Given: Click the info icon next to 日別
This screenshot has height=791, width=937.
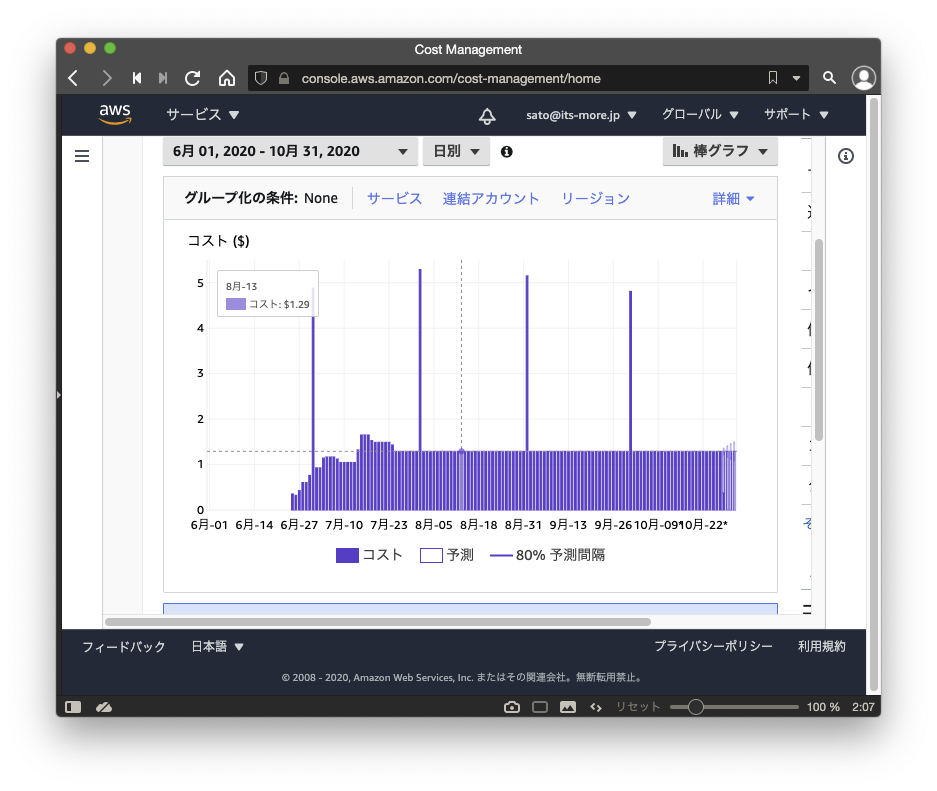Looking at the screenshot, I should 507,152.
